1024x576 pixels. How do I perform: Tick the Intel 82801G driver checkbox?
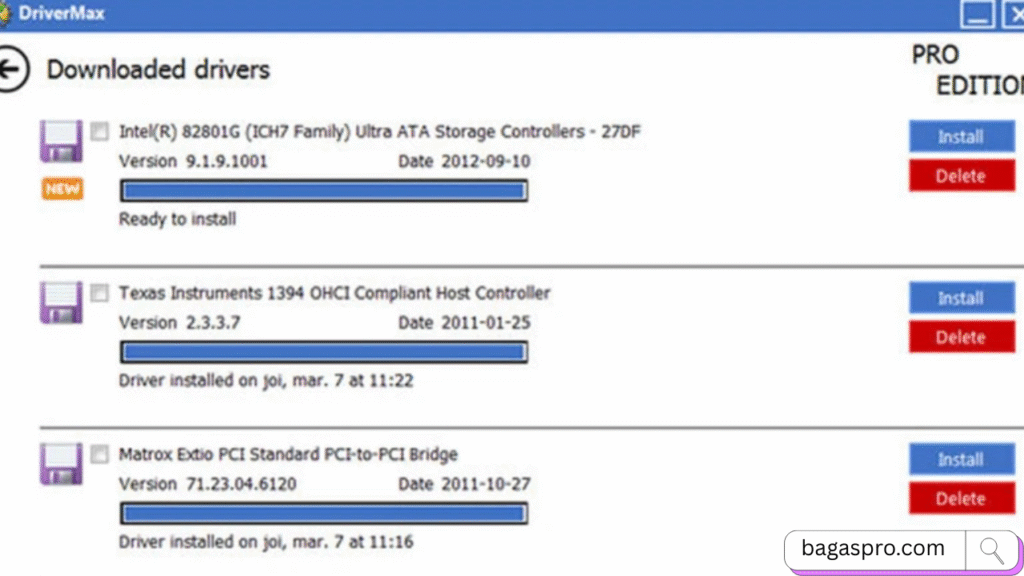click(x=99, y=131)
